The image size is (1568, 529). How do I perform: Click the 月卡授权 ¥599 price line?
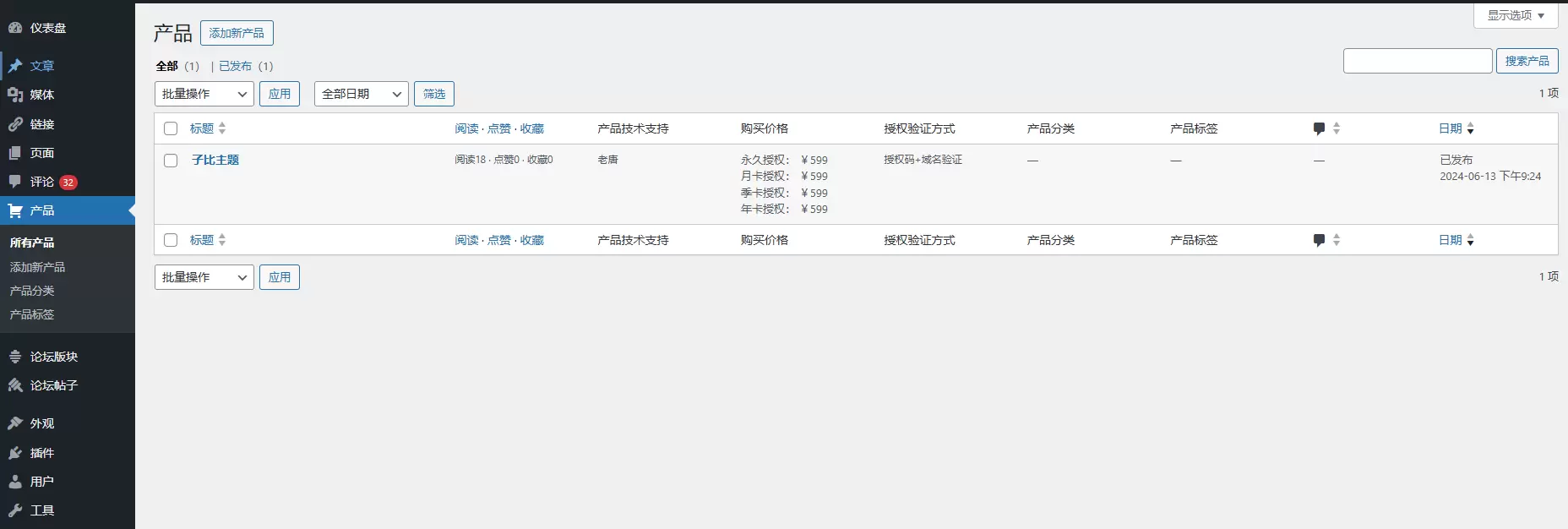click(x=784, y=176)
